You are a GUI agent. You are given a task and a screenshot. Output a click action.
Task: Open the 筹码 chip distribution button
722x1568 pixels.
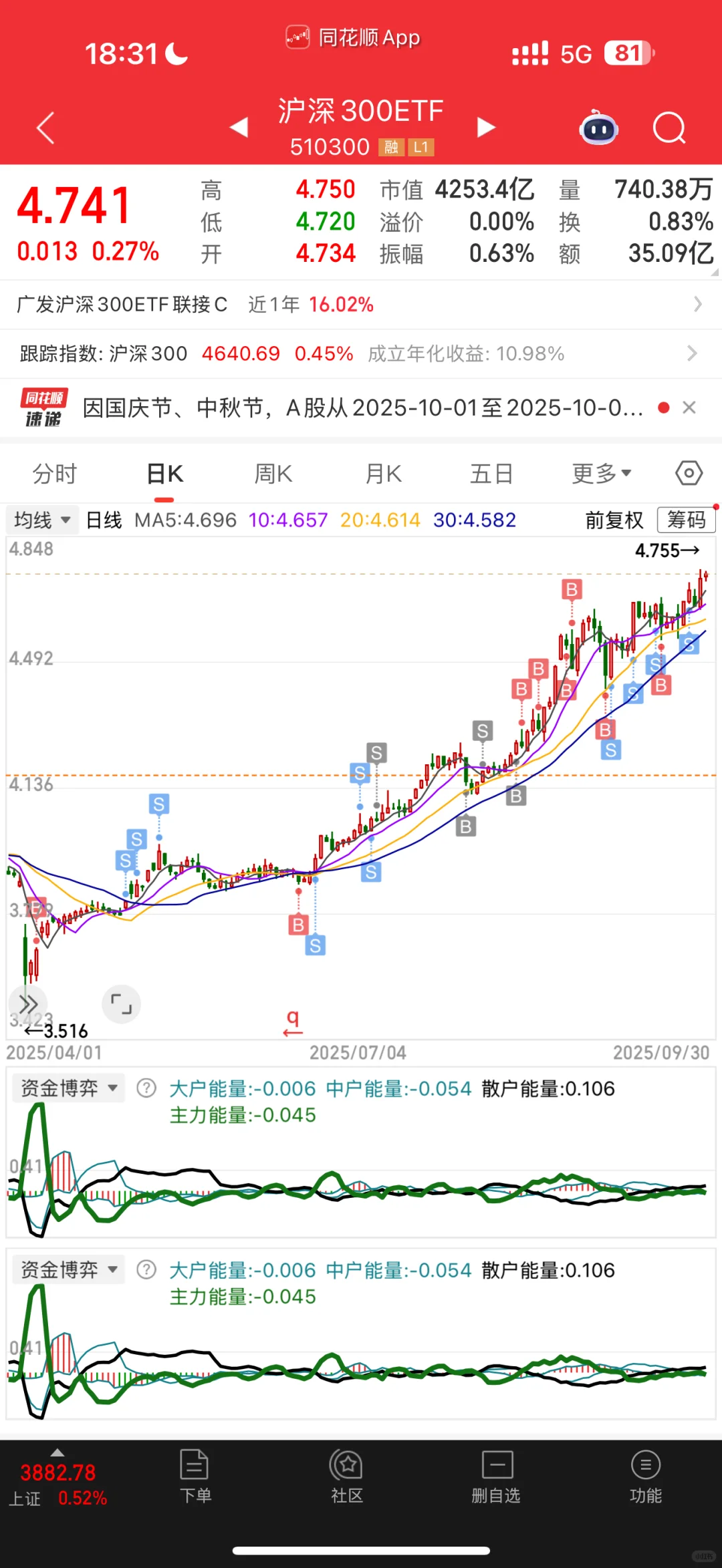coord(686,520)
